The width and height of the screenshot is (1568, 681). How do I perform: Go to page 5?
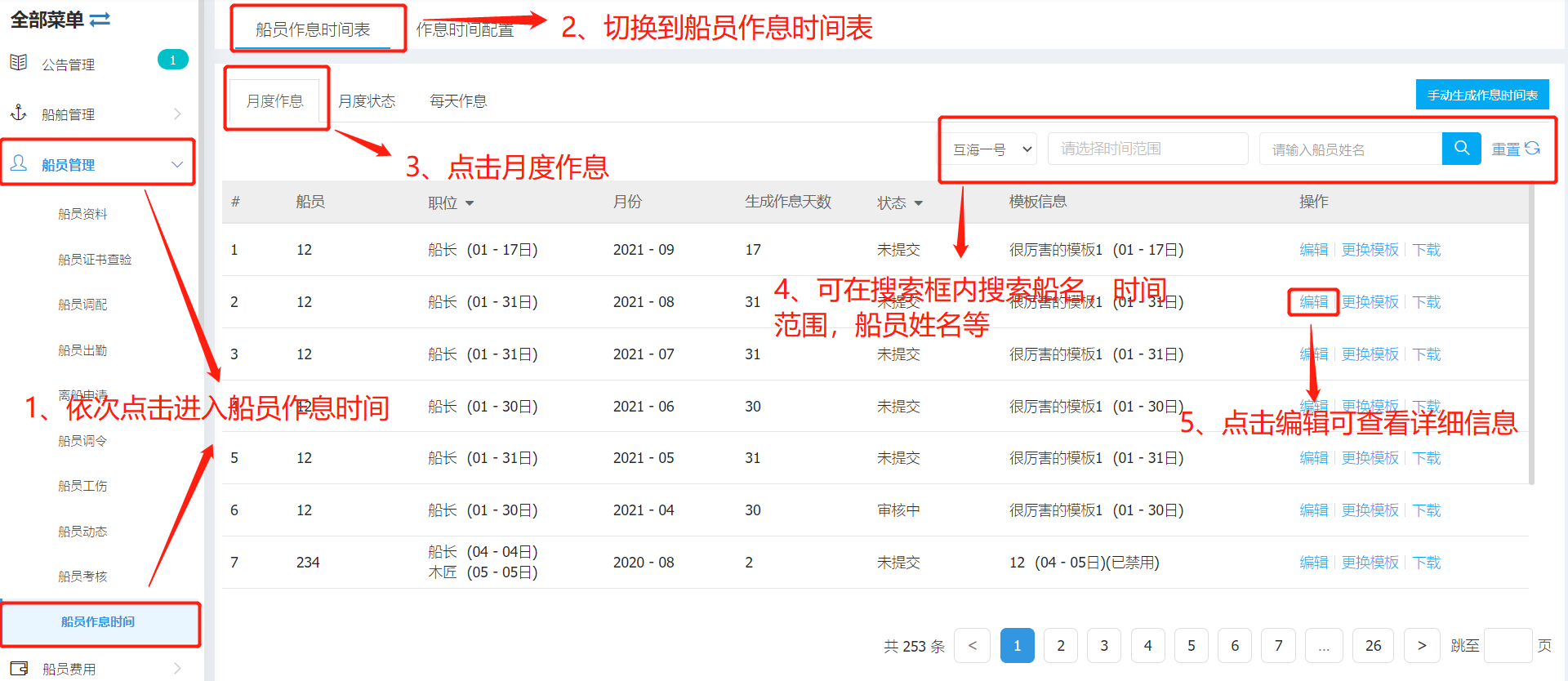pyautogui.click(x=1192, y=645)
